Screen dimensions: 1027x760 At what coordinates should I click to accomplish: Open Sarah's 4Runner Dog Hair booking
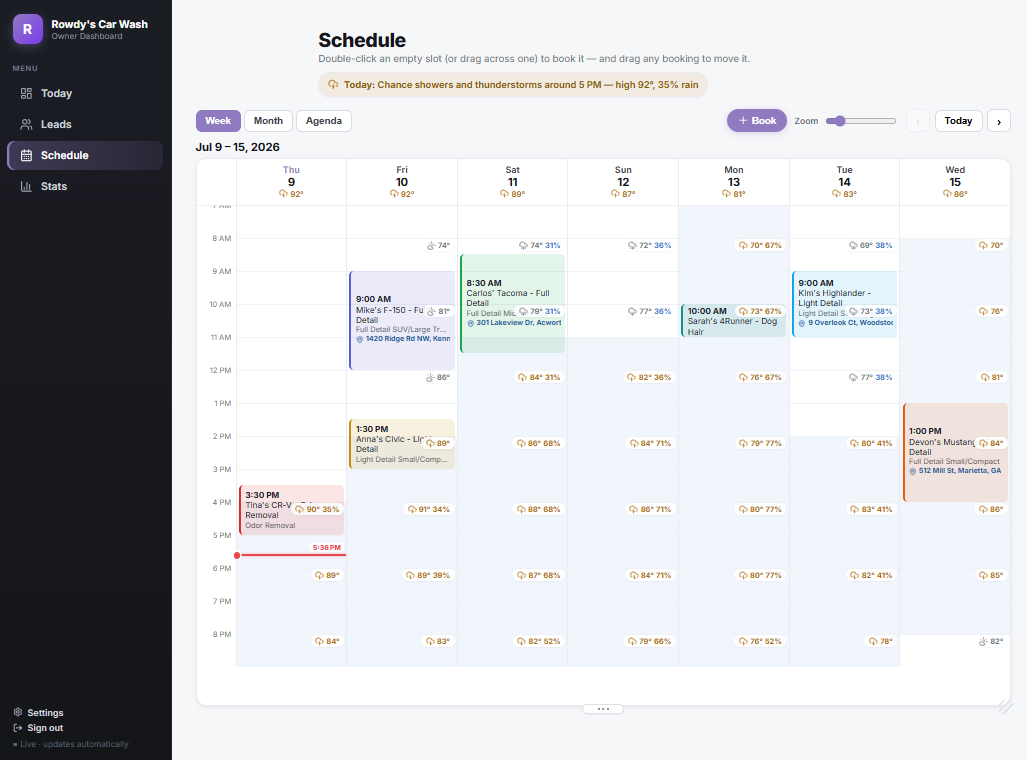(x=734, y=320)
